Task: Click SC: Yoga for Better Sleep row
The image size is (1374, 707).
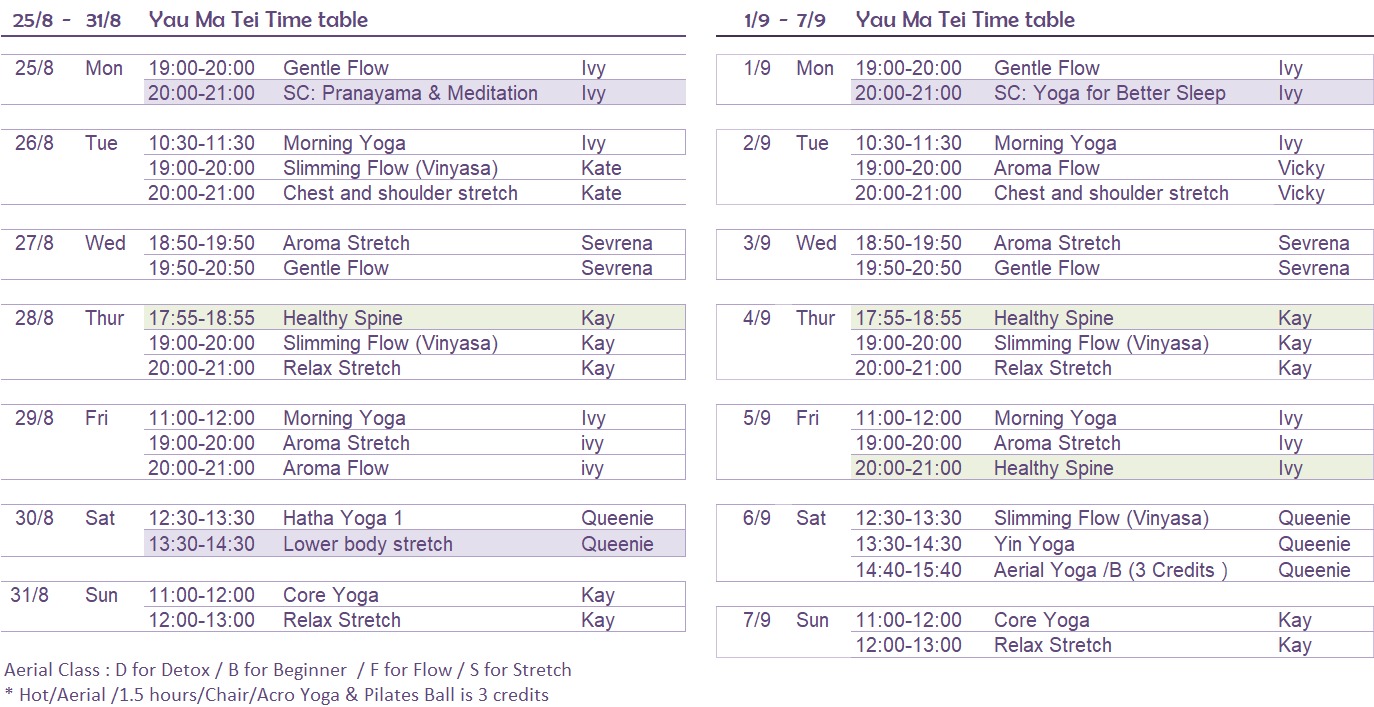Action: pos(1112,93)
